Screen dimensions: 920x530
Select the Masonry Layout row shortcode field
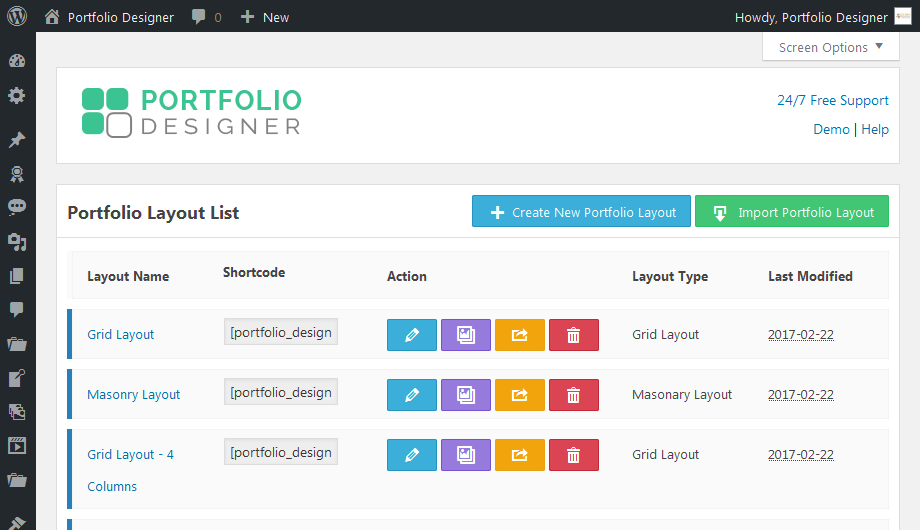pos(280,392)
